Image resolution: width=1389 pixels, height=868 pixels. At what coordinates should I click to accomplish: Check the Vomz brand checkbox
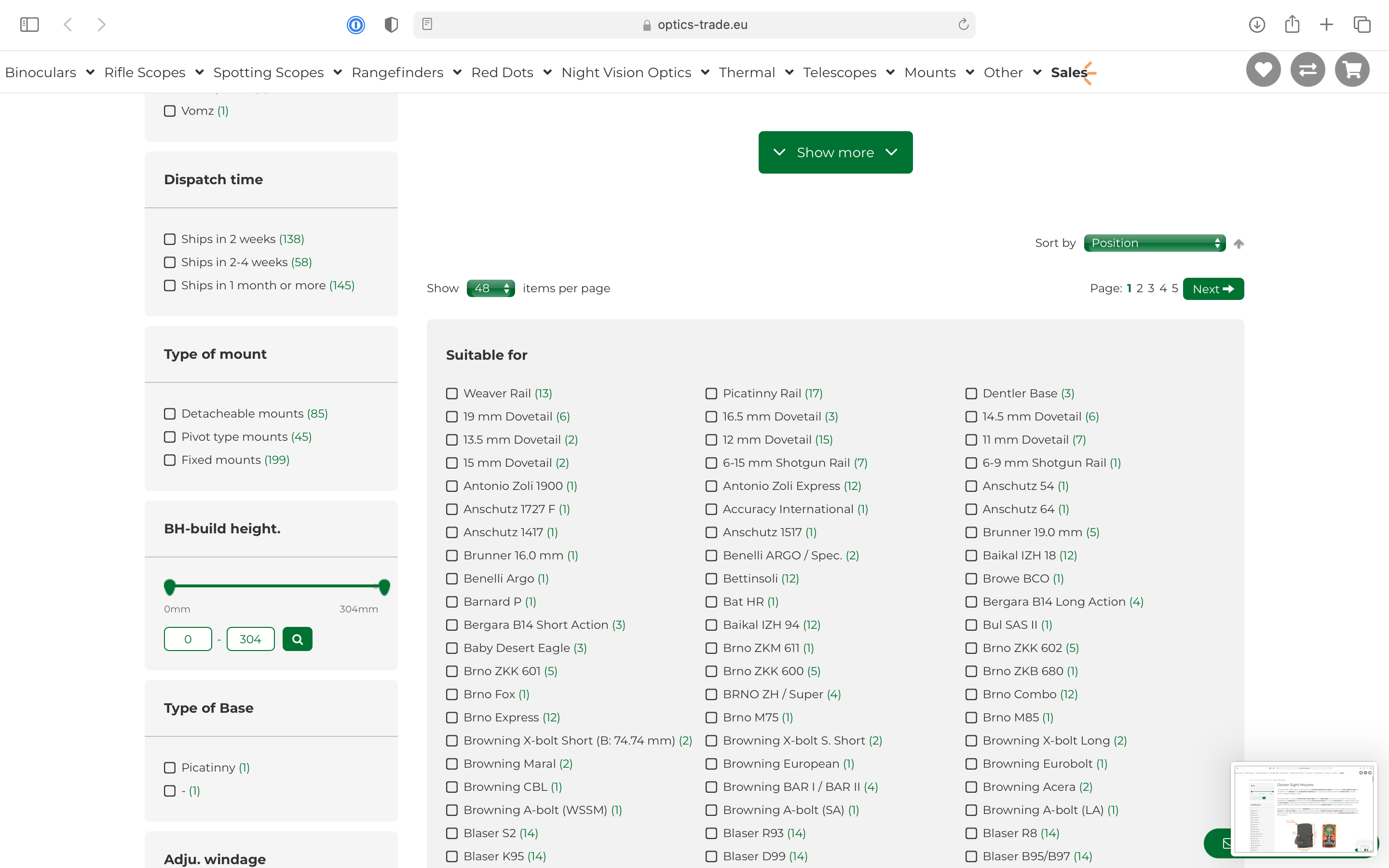click(x=170, y=111)
